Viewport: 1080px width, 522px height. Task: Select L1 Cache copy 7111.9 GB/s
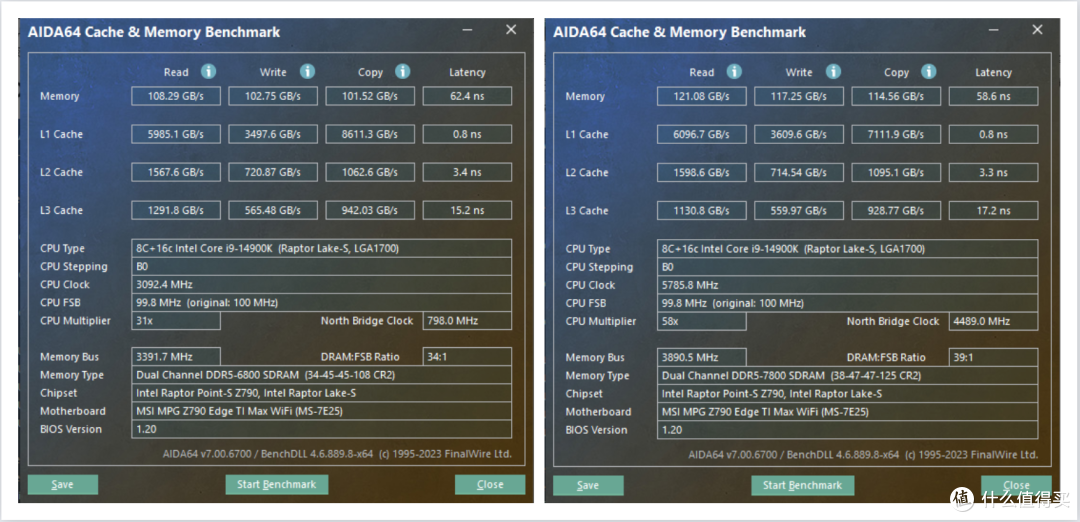(896, 134)
